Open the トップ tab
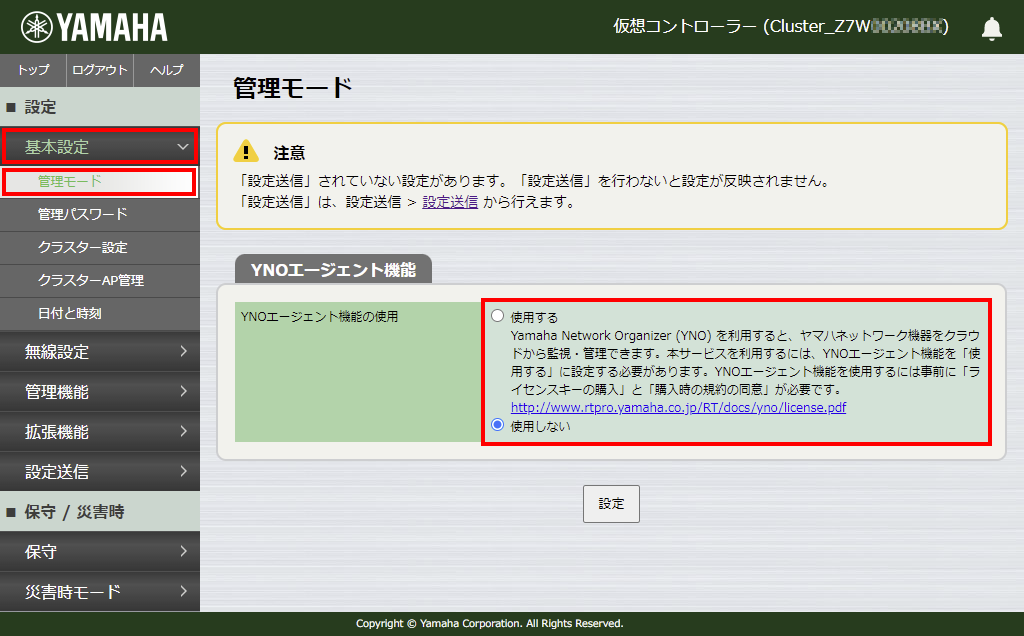 click(33, 70)
